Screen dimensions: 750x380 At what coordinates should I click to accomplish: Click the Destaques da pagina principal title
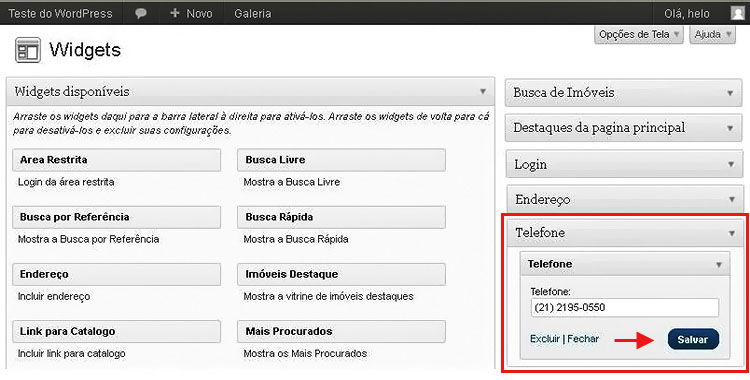coord(599,128)
